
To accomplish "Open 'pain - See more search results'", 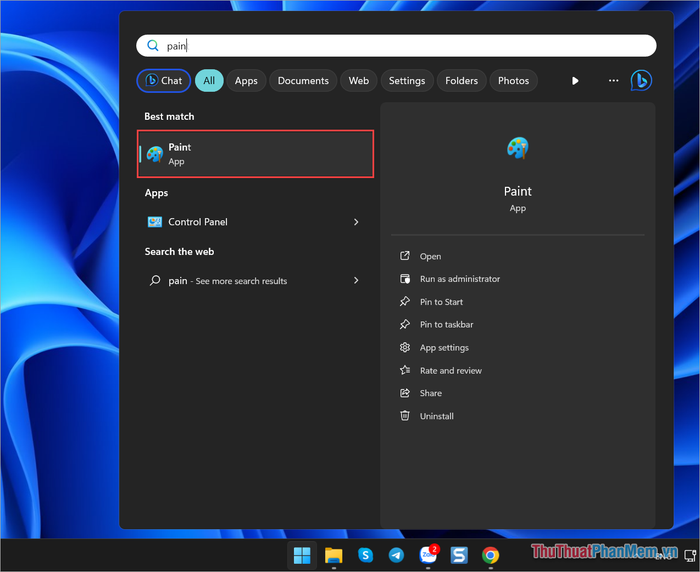I will 255,280.
